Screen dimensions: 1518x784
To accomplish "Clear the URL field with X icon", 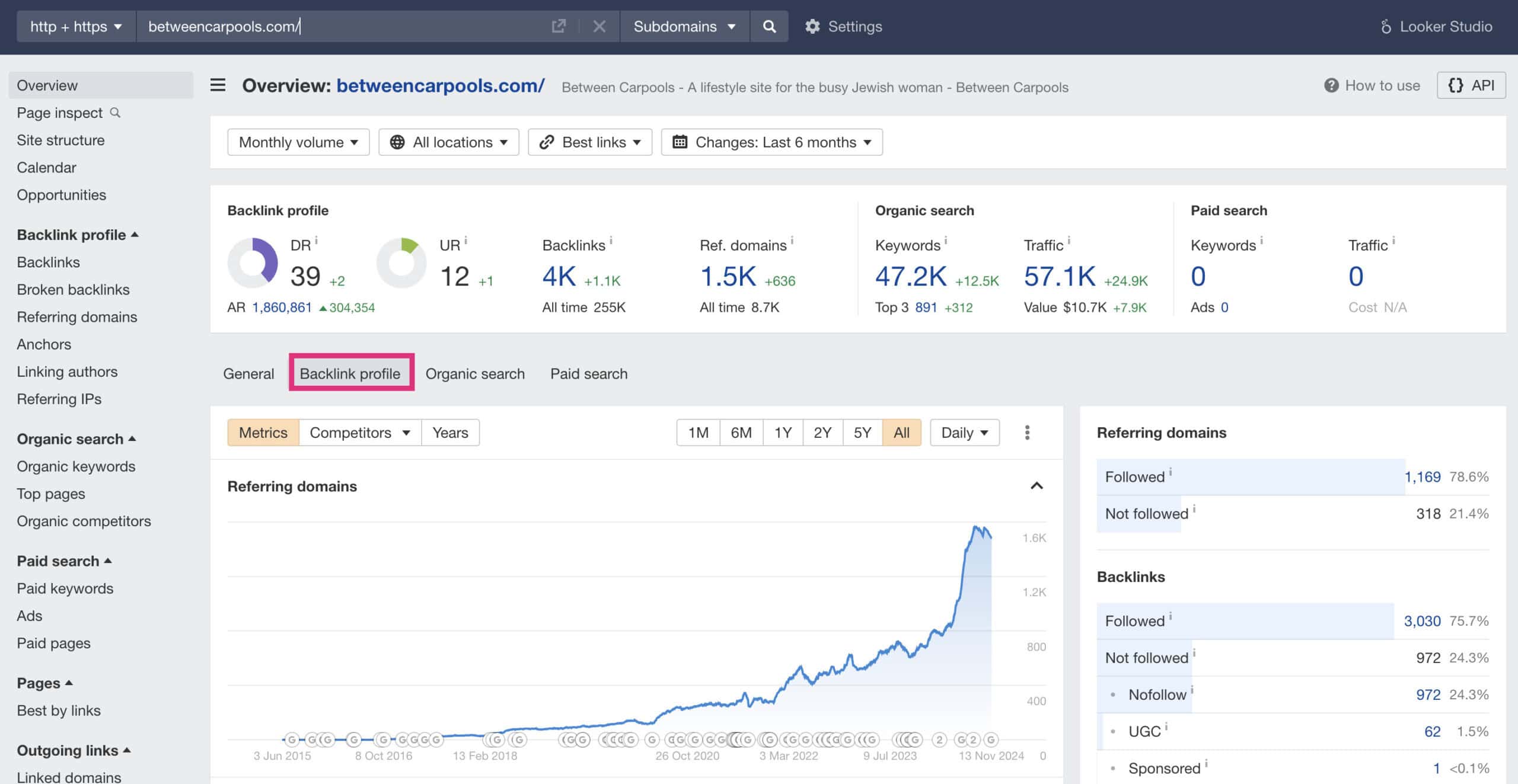I will pyautogui.click(x=599, y=26).
